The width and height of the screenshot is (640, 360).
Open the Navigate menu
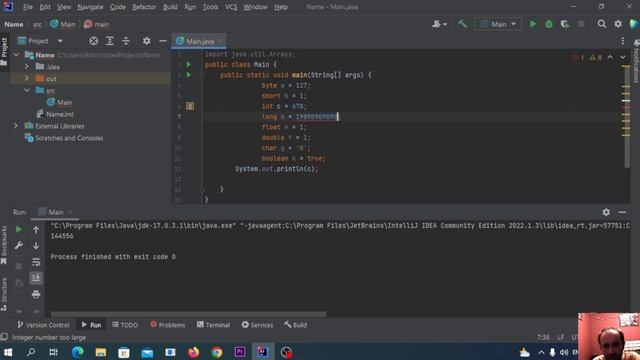point(90,7)
